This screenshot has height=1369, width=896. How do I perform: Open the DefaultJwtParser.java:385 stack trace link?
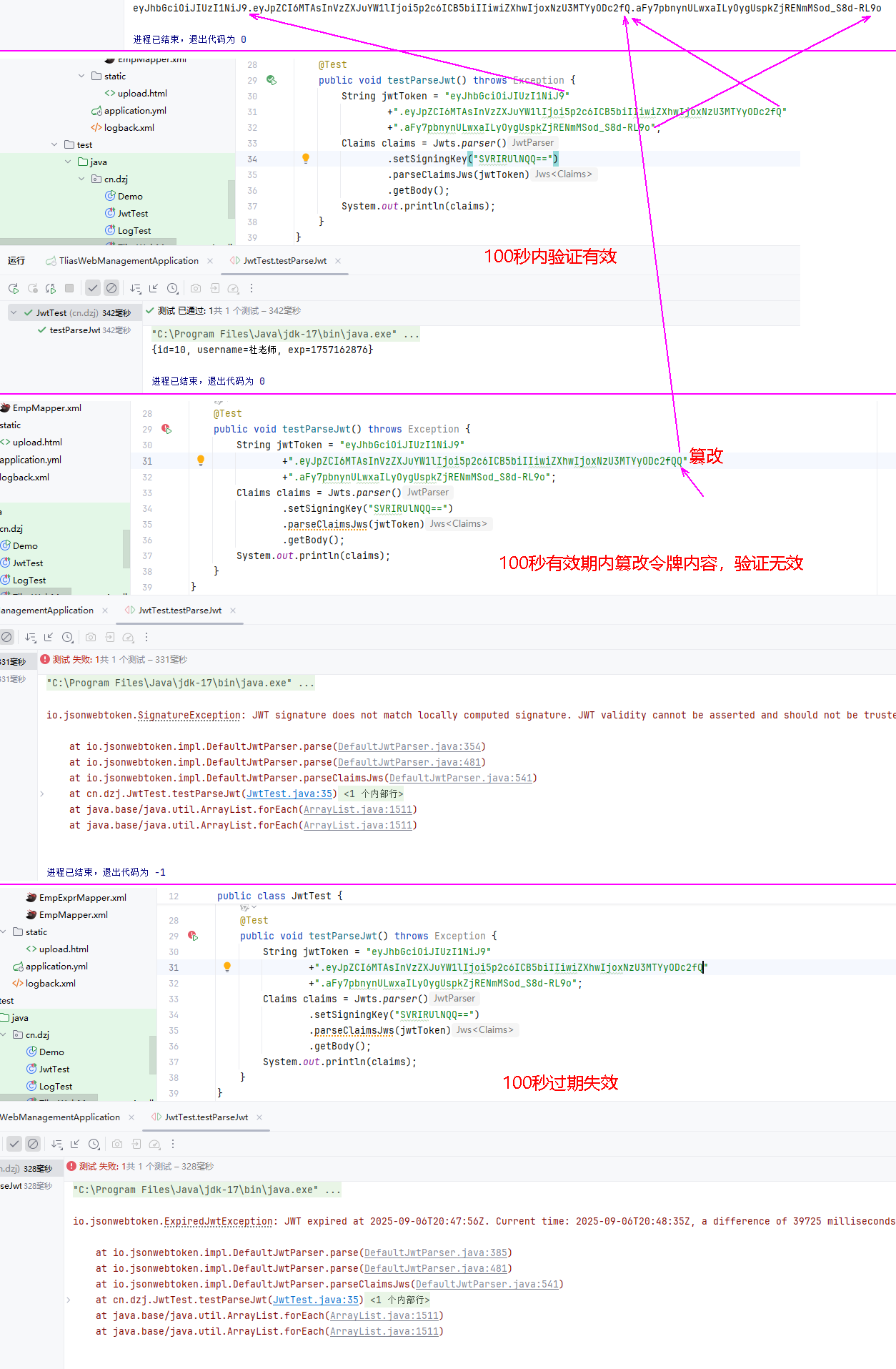(x=436, y=1252)
